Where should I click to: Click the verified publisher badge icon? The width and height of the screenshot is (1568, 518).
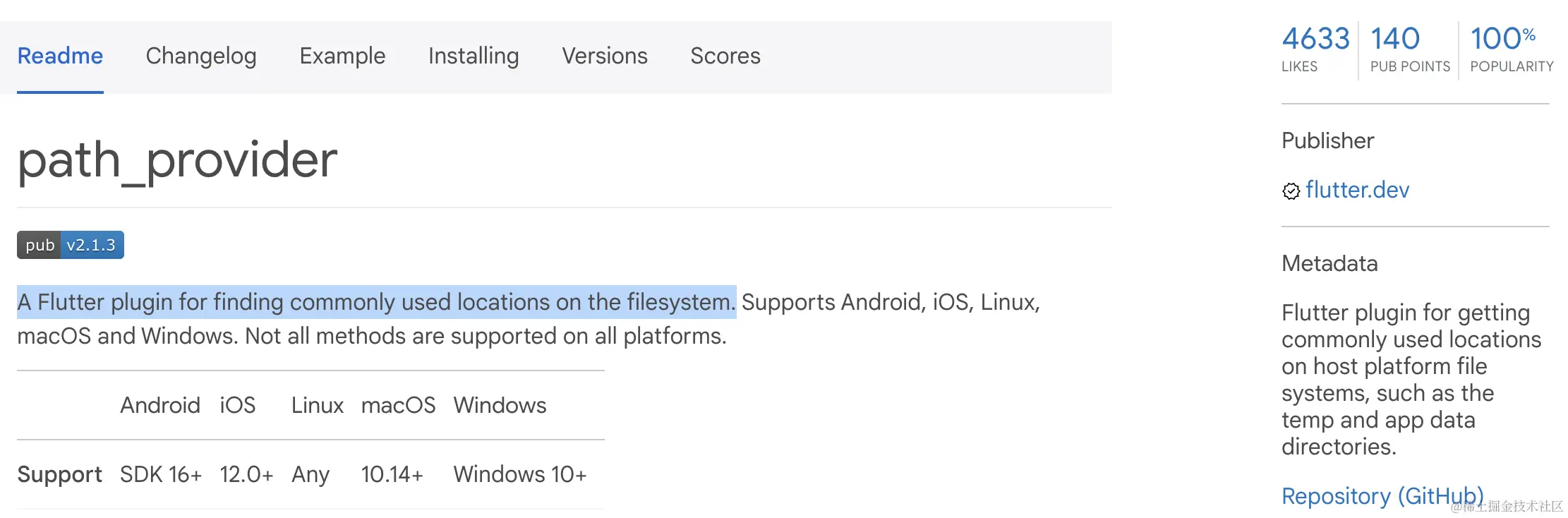click(1293, 191)
